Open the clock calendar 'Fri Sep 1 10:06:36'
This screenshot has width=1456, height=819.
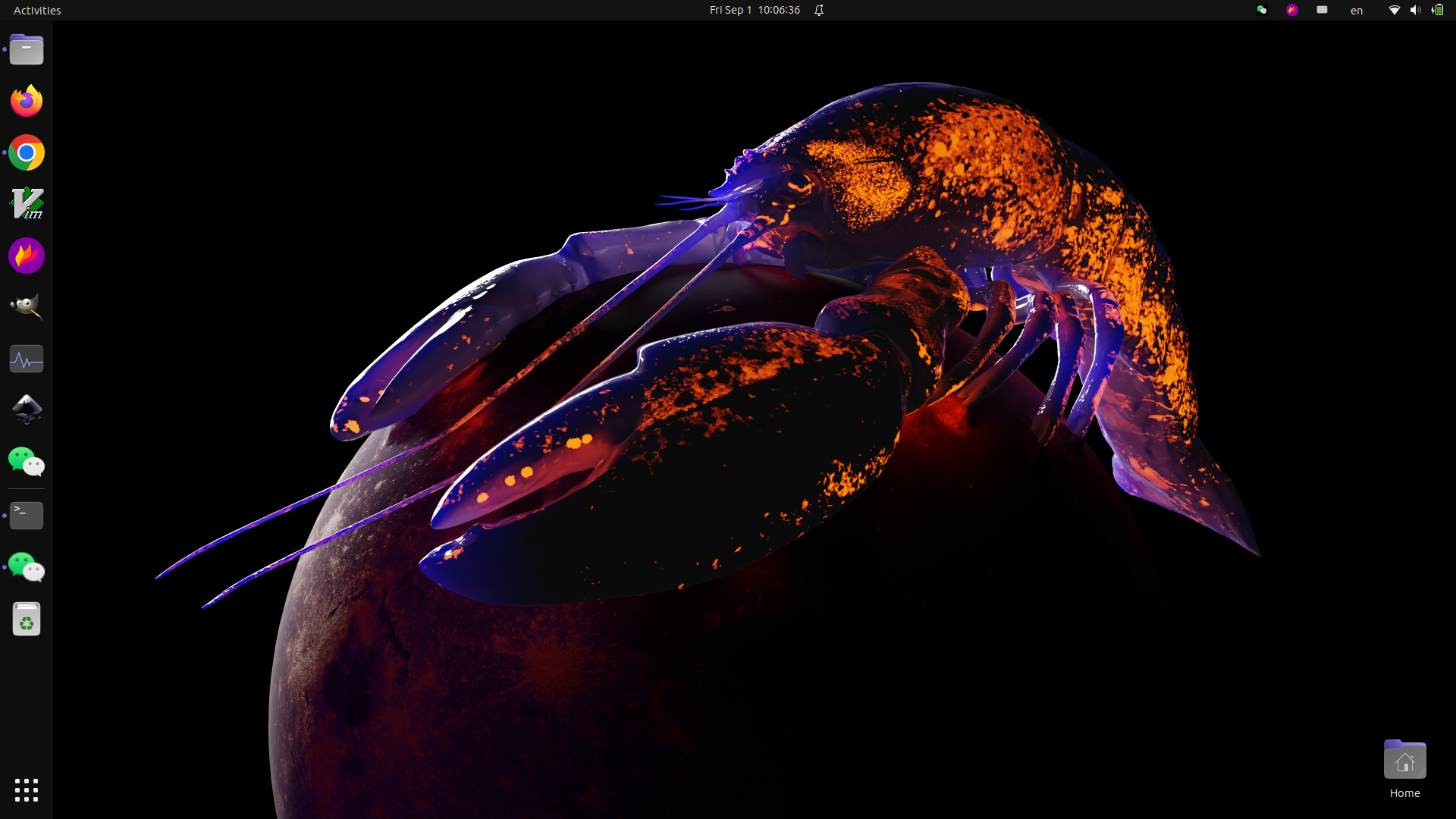[x=755, y=10]
